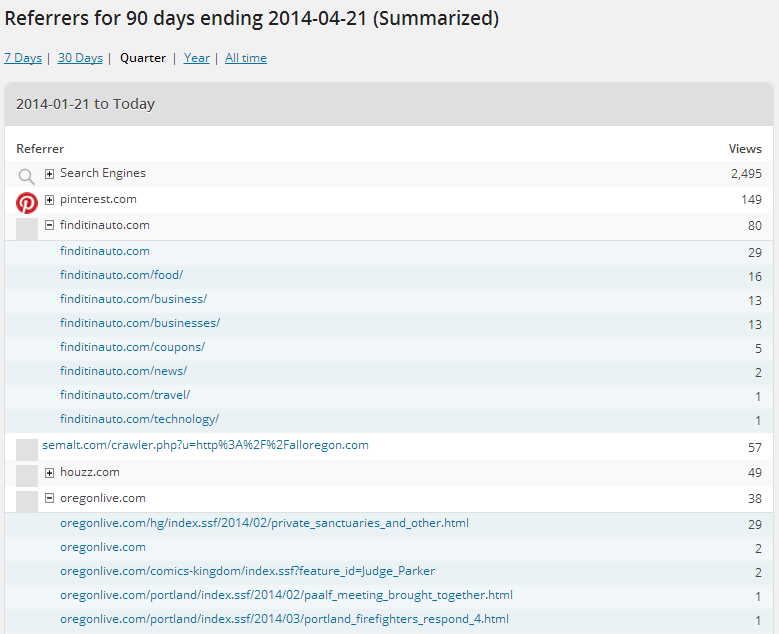Click the Search Engines label
The image size is (779, 634).
coord(103,173)
